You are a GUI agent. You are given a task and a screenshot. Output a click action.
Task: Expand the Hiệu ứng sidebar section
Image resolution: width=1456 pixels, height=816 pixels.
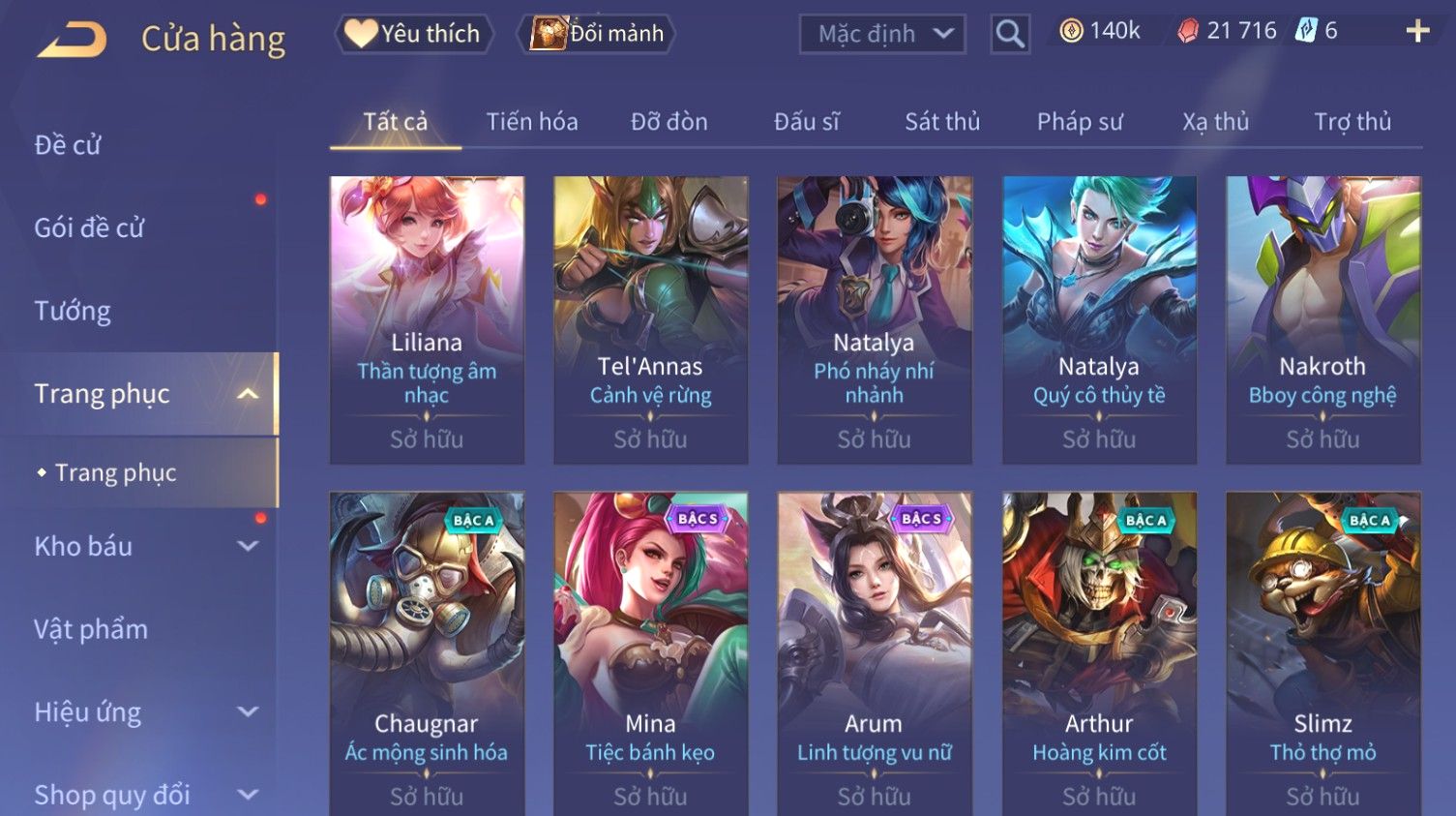[x=249, y=712]
